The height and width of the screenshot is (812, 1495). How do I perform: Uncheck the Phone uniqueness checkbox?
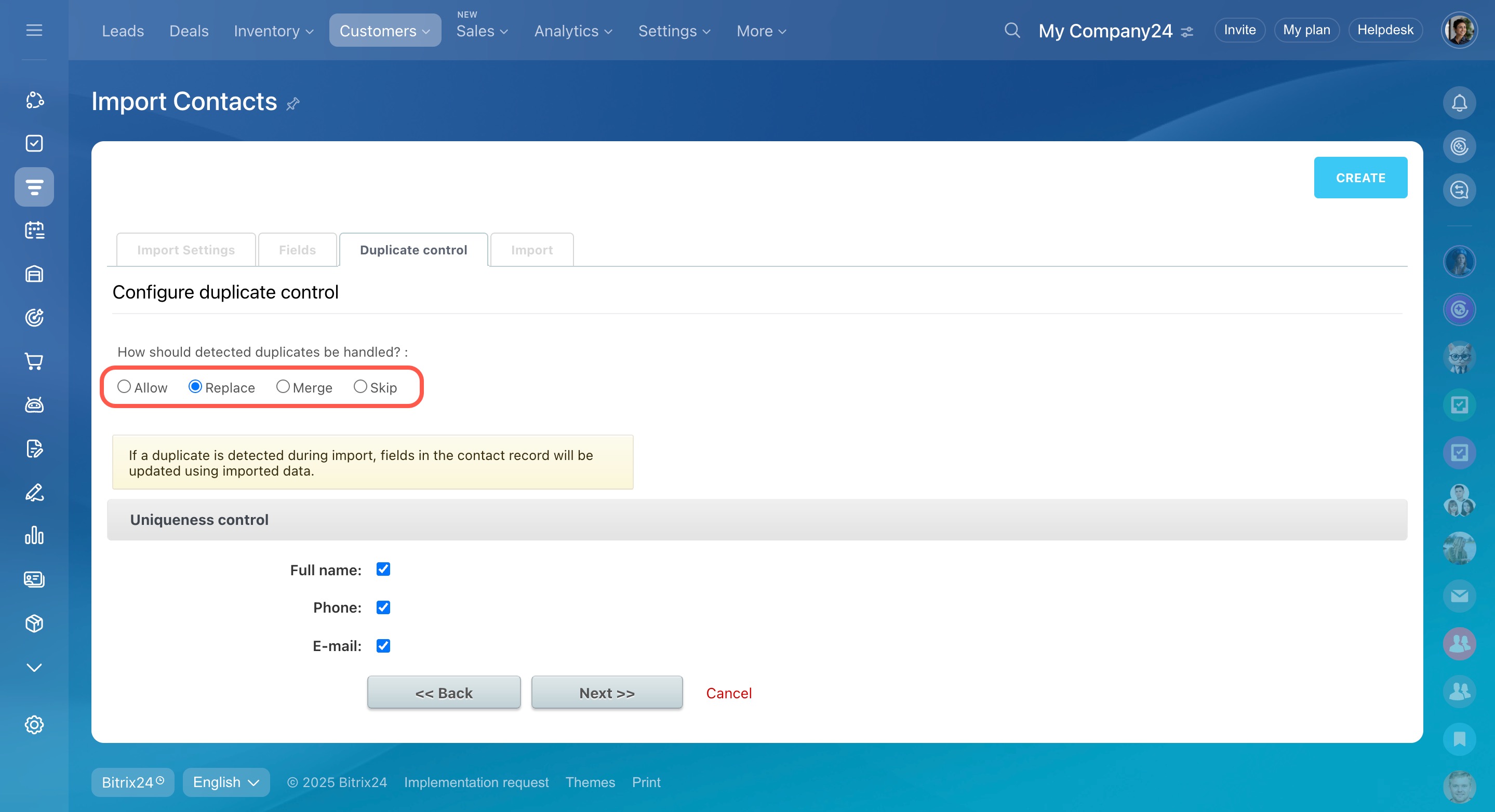pyautogui.click(x=383, y=607)
